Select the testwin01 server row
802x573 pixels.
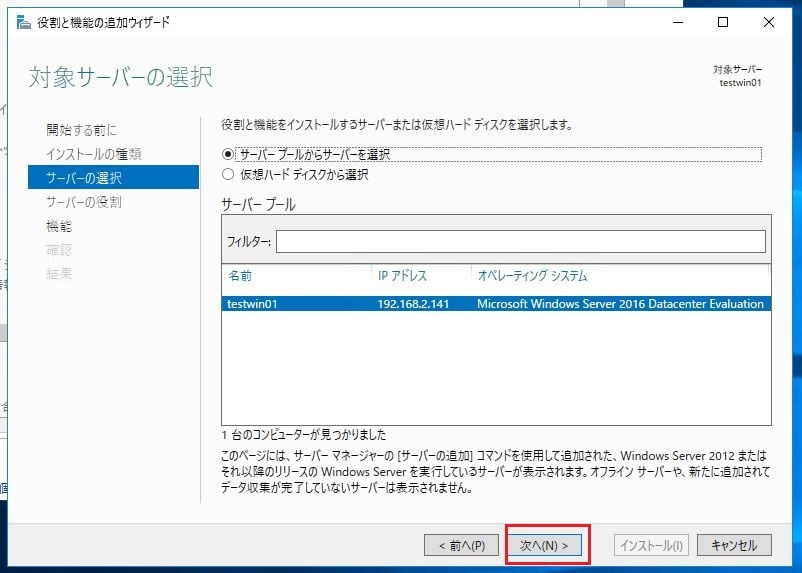(x=496, y=303)
